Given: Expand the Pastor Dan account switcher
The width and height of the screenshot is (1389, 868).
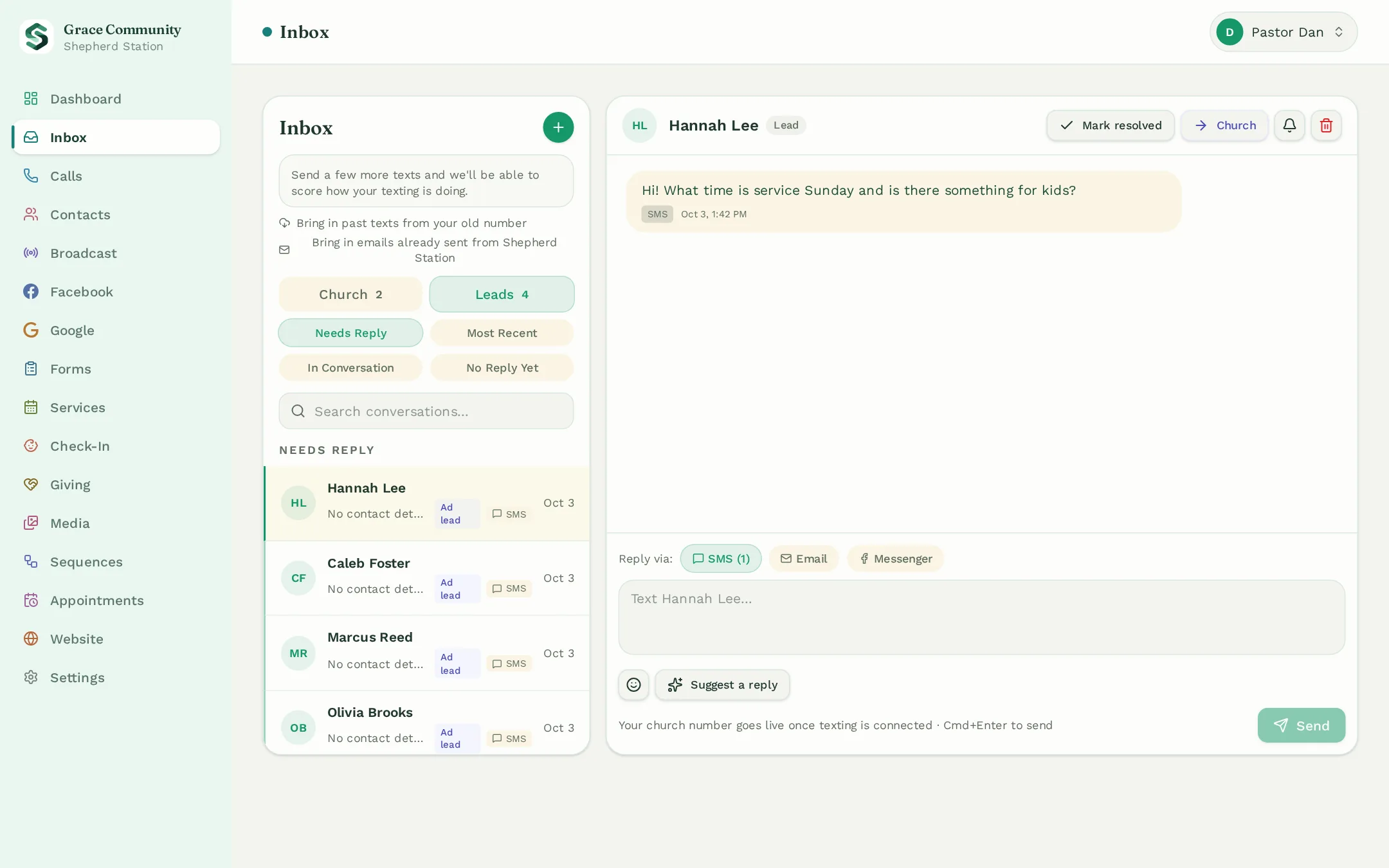Looking at the screenshot, I should 1284,32.
